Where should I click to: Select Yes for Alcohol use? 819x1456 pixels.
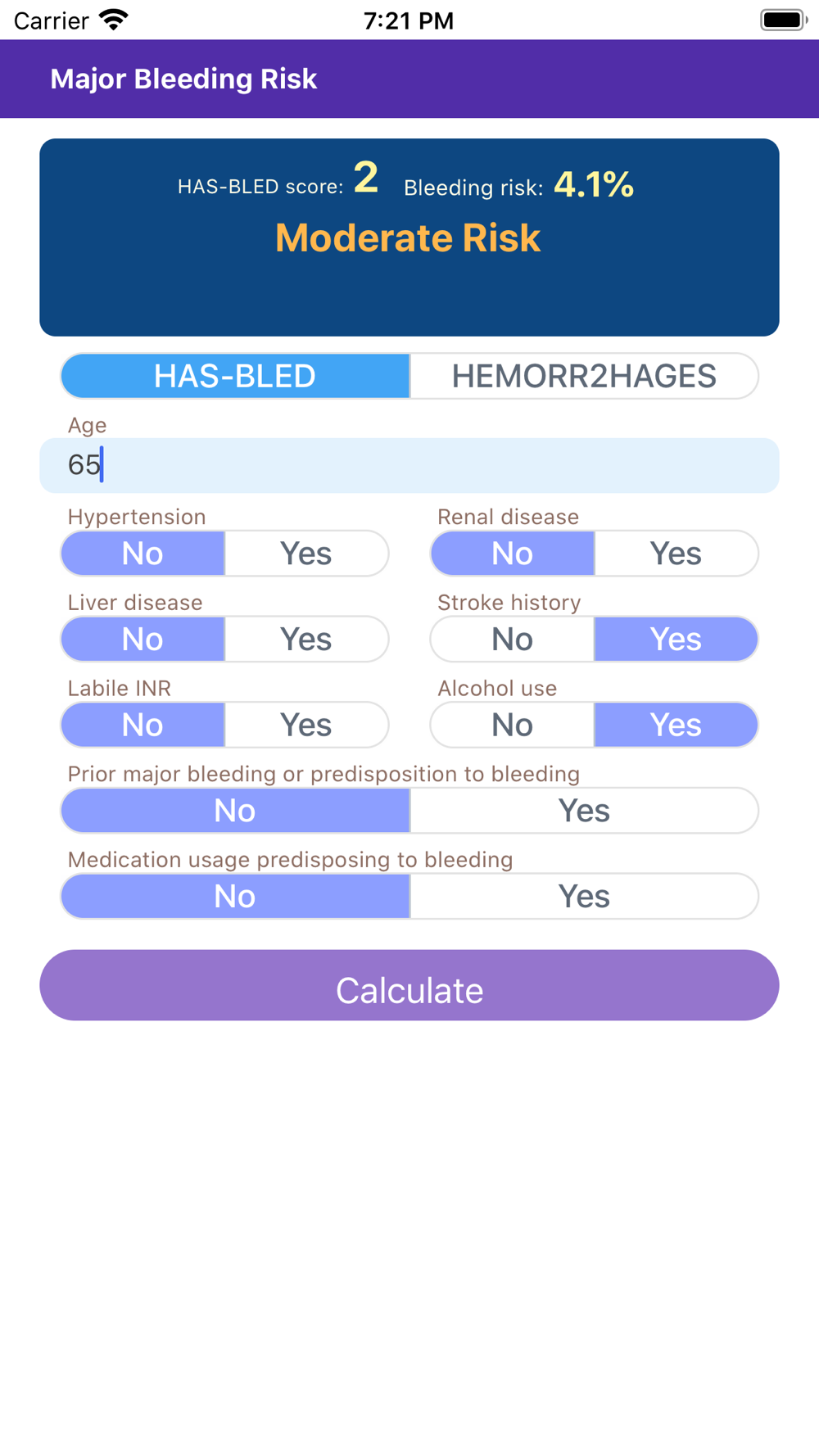676,725
